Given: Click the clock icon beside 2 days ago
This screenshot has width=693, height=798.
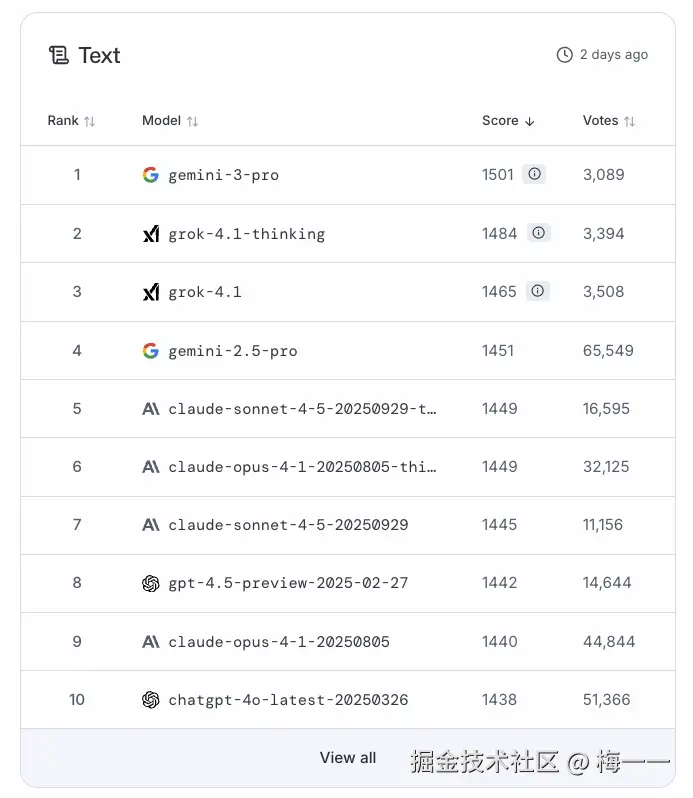Looking at the screenshot, I should [x=565, y=55].
